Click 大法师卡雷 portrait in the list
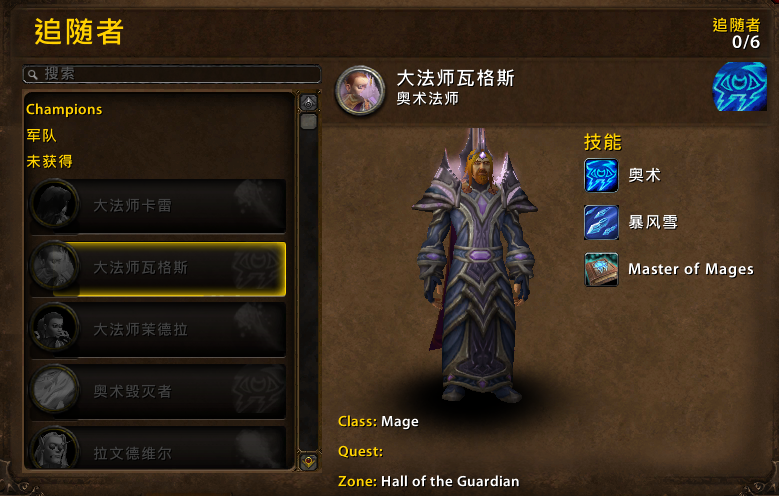Viewport: 779px width, 496px height. pyautogui.click(x=54, y=205)
